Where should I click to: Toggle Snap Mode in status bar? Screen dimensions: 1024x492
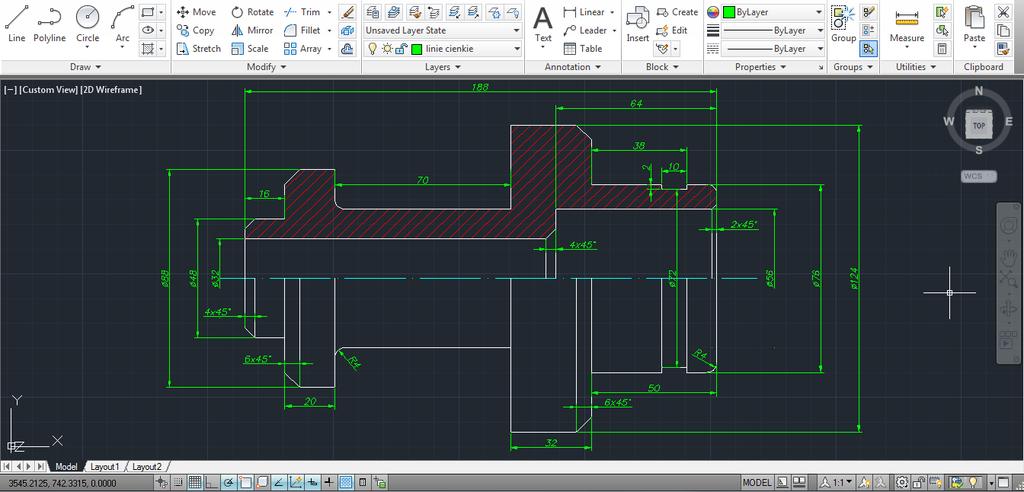point(178,483)
